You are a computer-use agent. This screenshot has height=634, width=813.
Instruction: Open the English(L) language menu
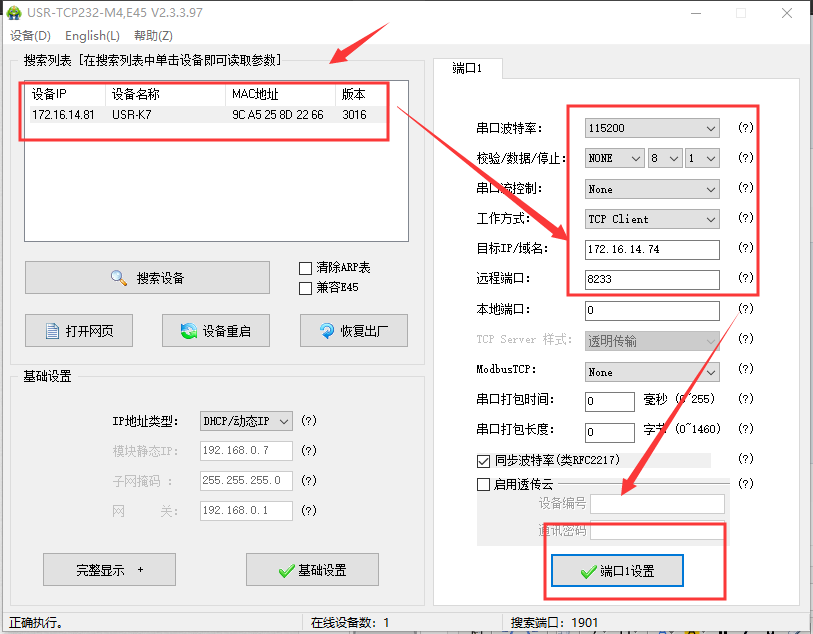[92, 35]
